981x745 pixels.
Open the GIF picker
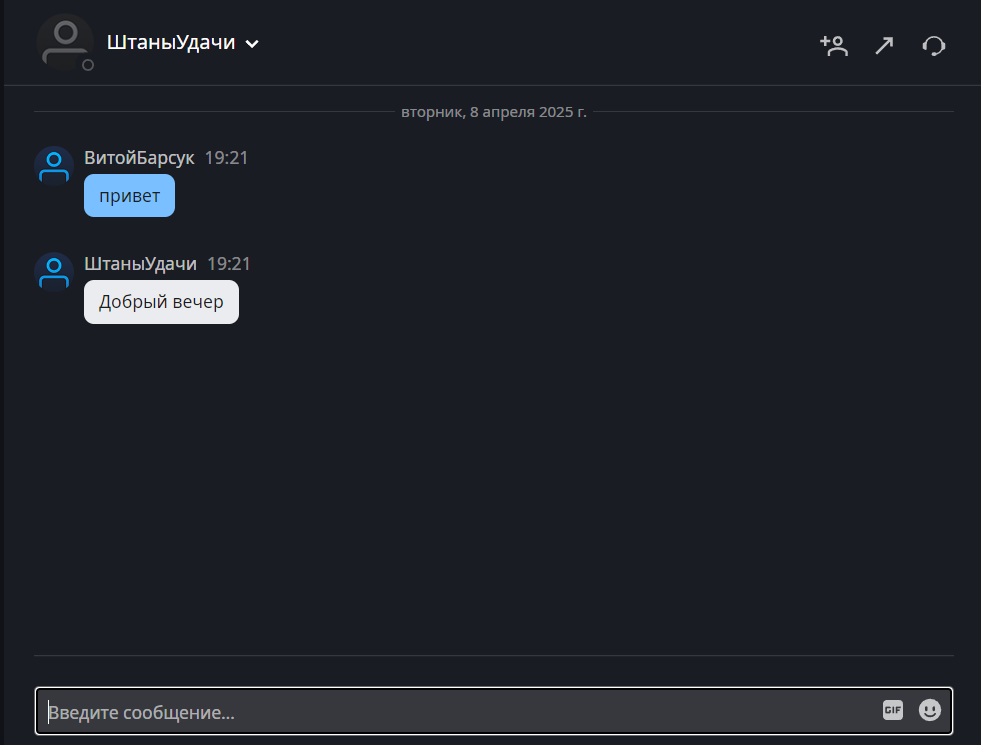click(x=893, y=710)
